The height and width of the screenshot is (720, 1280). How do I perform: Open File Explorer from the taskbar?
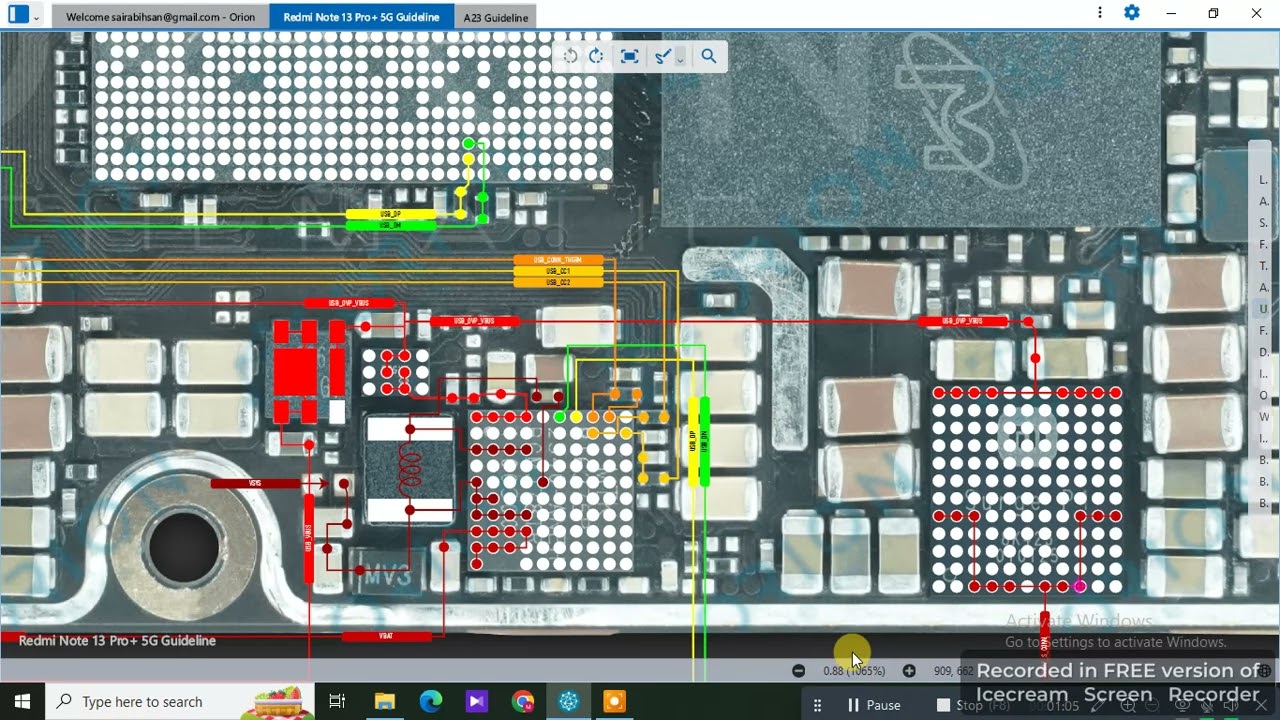pos(385,702)
